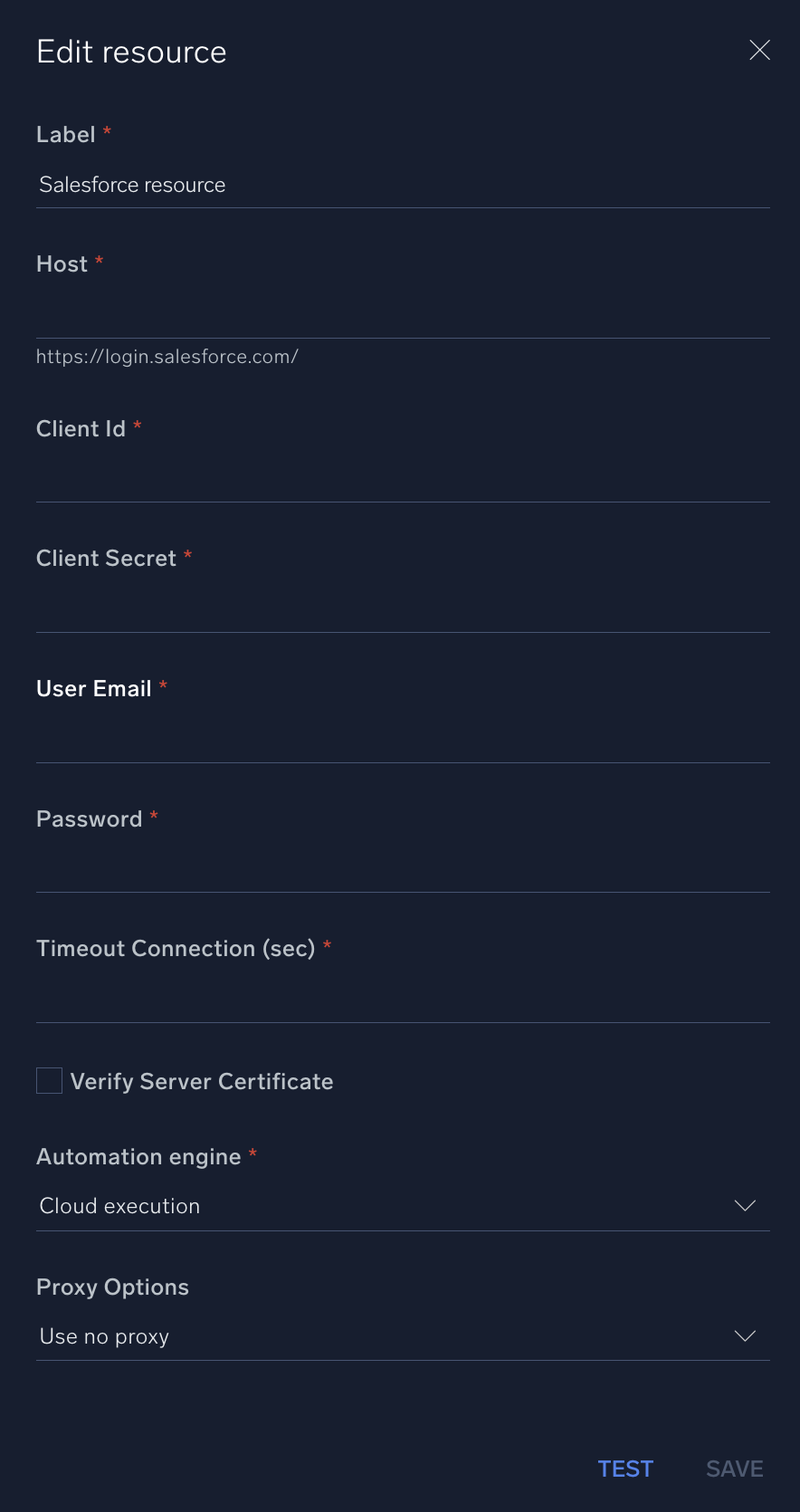
Task: Click the Use no proxy value text
Action: pyautogui.click(x=103, y=1335)
